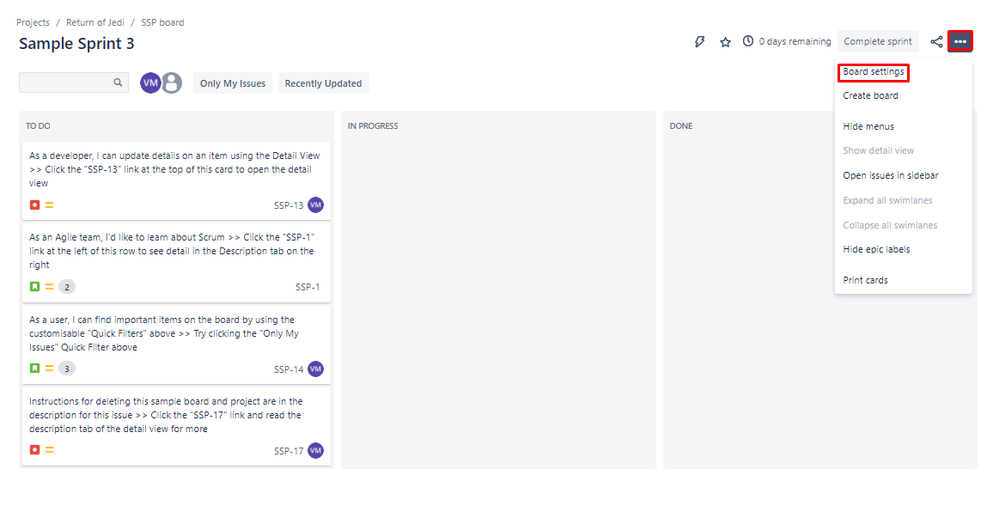Select Expand all swimlanes entry
This screenshot has height=512, width=999.
[x=888, y=201]
